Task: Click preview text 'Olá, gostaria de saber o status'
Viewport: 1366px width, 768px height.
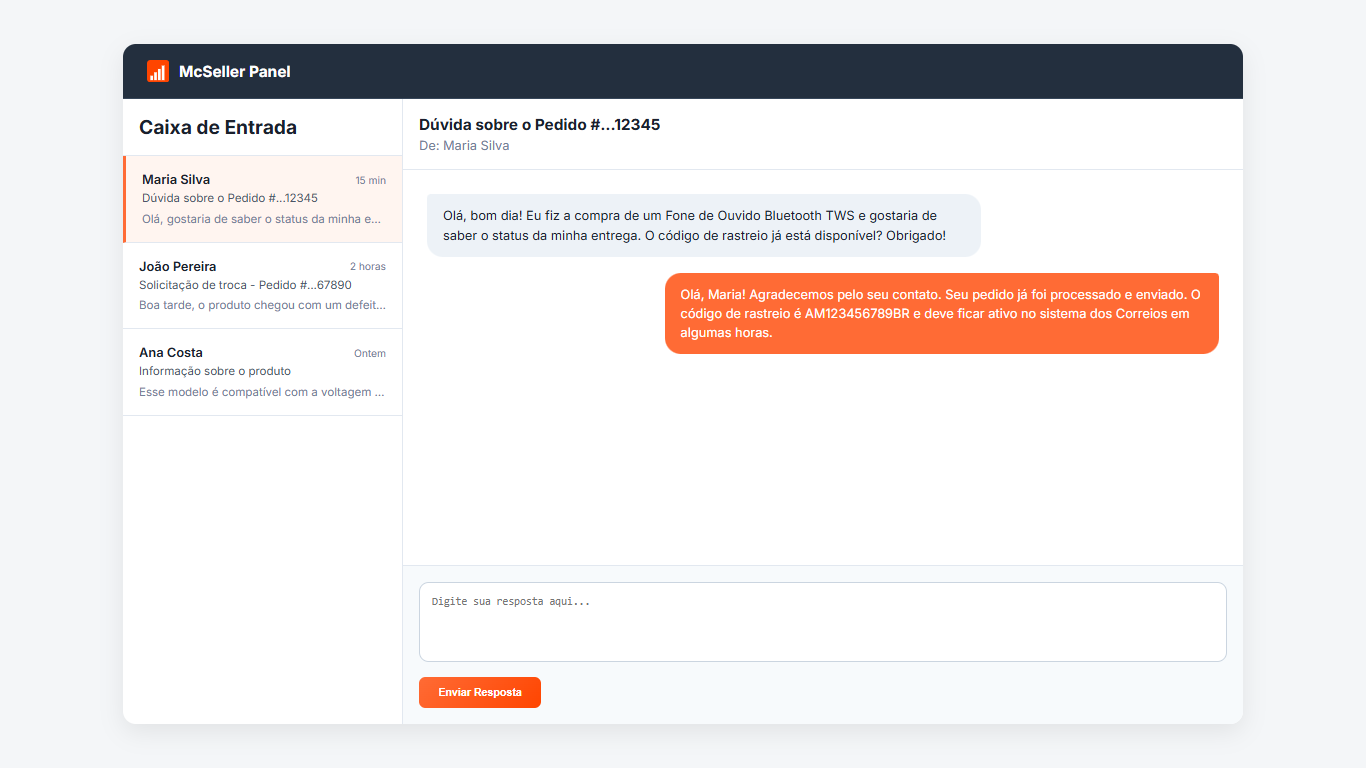Action: tap(262, 219)
